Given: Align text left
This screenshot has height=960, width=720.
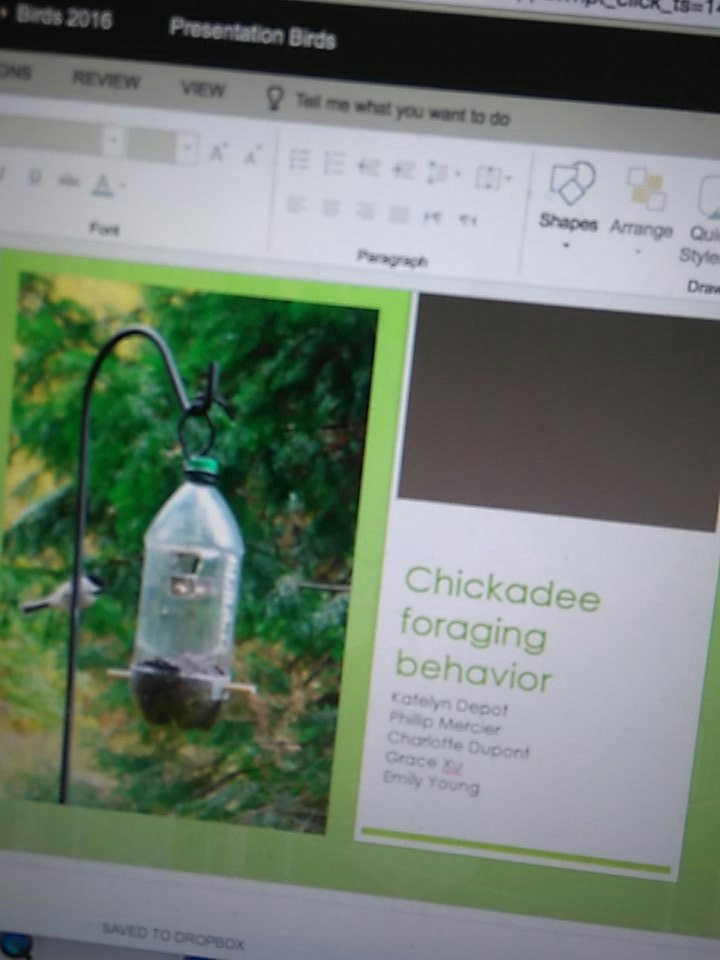Looking at the screenshot, I should [x=296, y=204].
